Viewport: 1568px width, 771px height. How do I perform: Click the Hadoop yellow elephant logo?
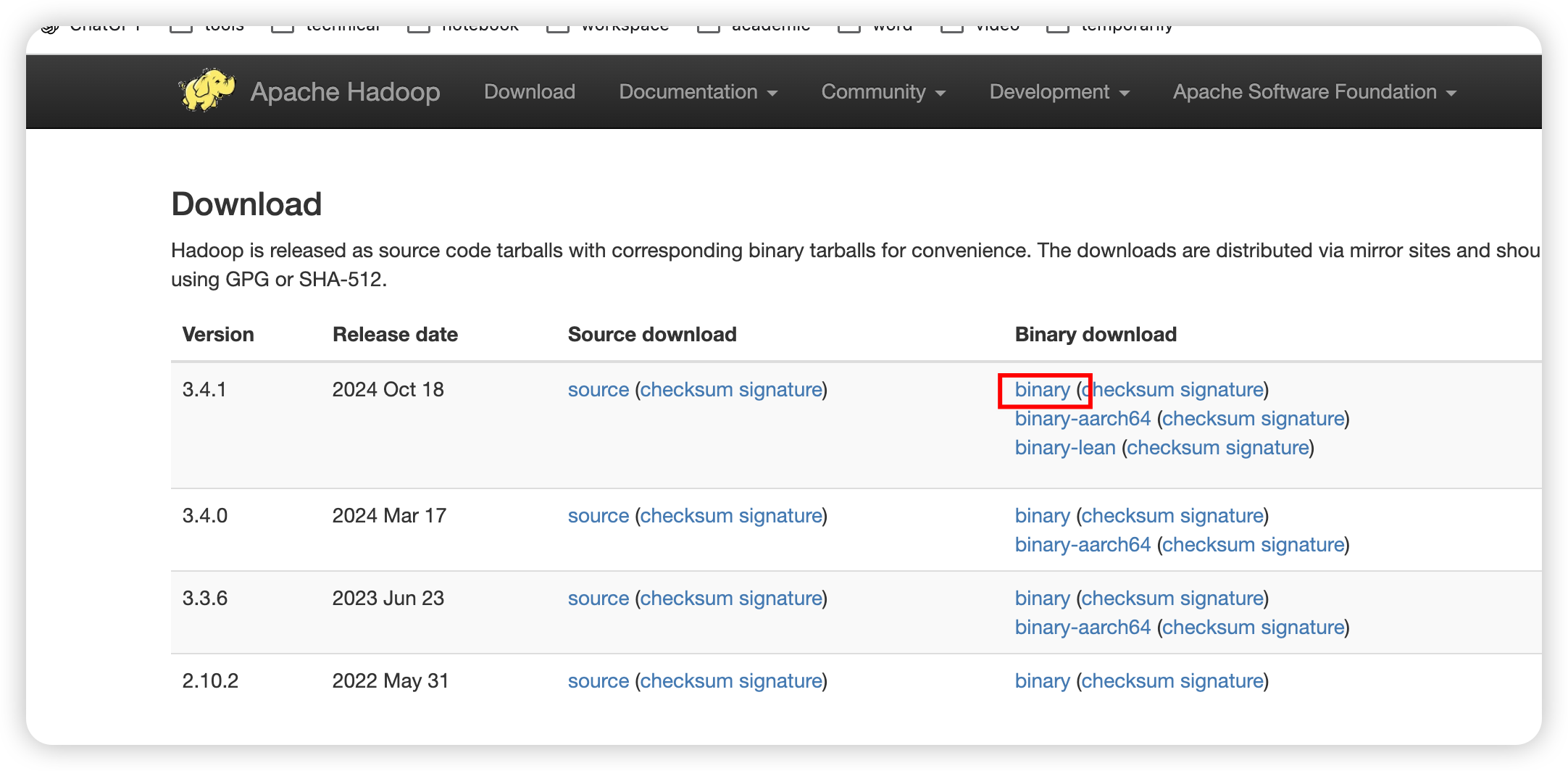[207, 91]
